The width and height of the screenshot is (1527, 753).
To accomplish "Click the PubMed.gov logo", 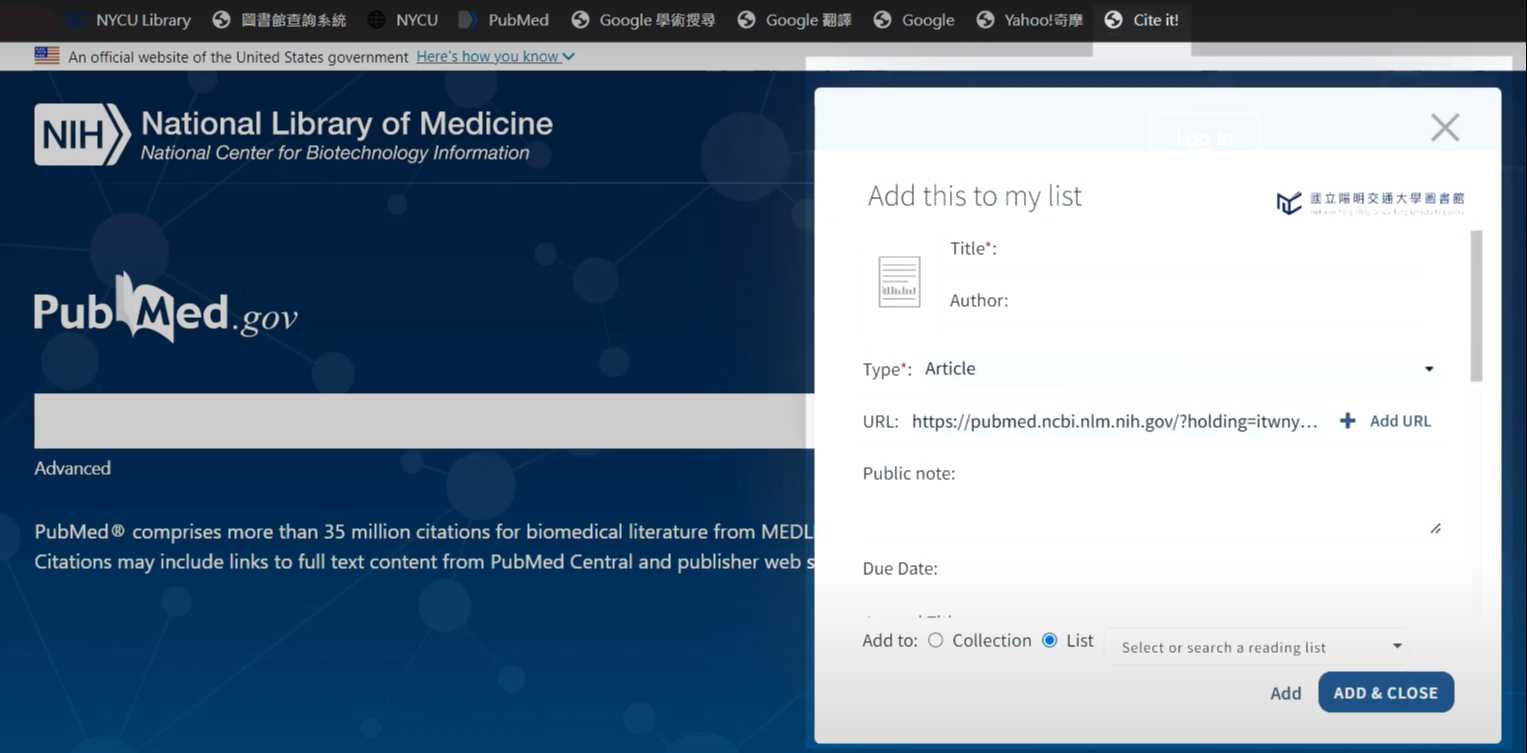I will (166, 308).
